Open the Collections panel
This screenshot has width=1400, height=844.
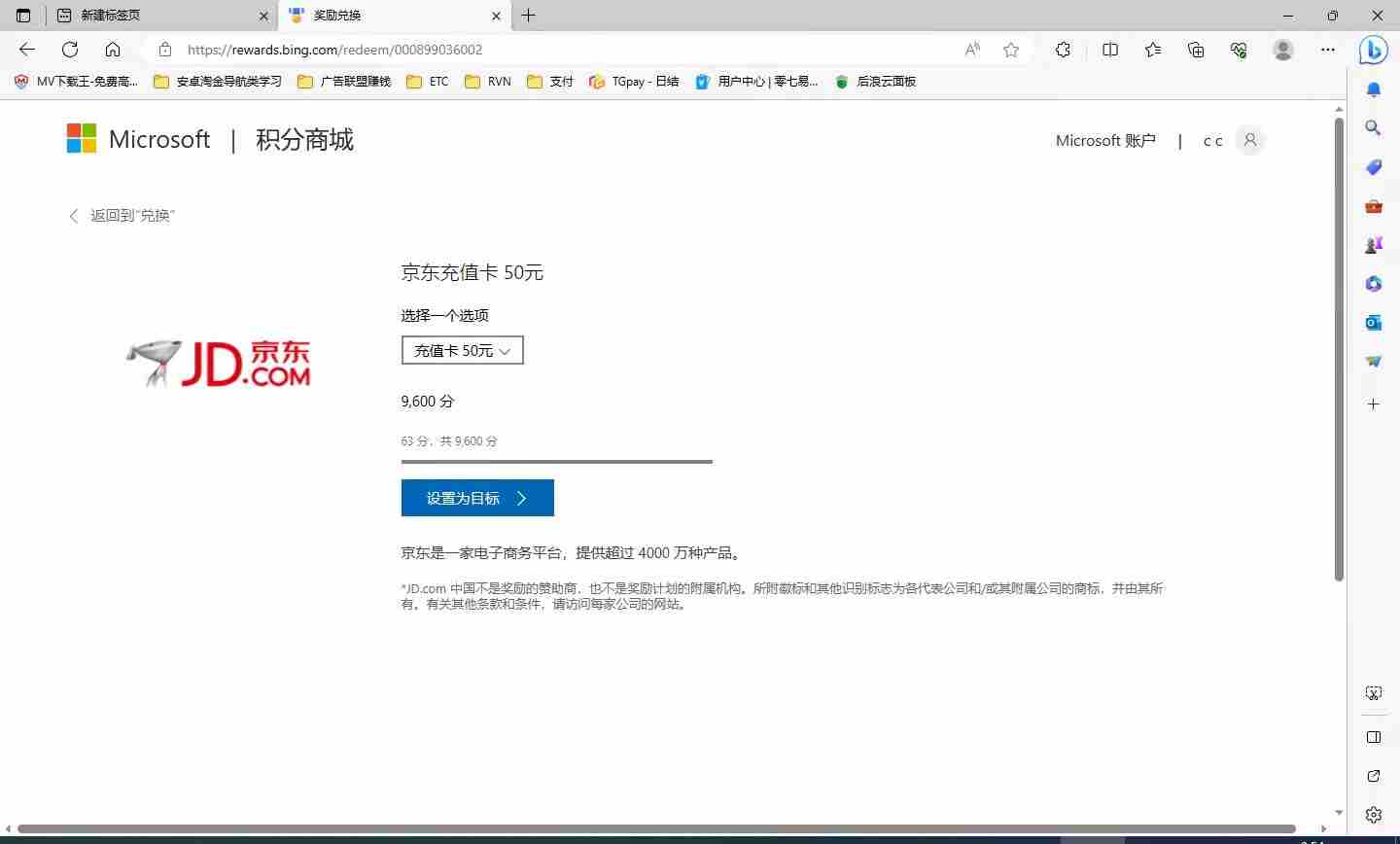point(1196,50)
